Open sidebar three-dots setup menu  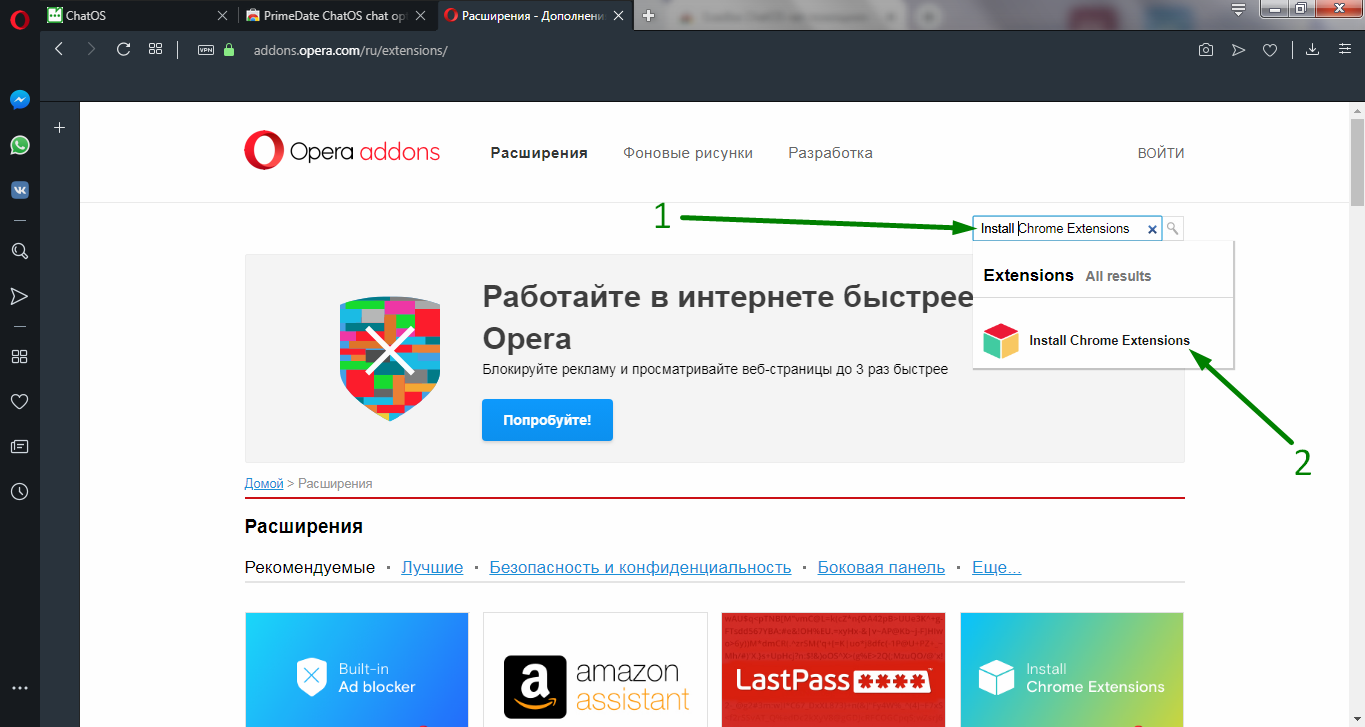(19, 688)
